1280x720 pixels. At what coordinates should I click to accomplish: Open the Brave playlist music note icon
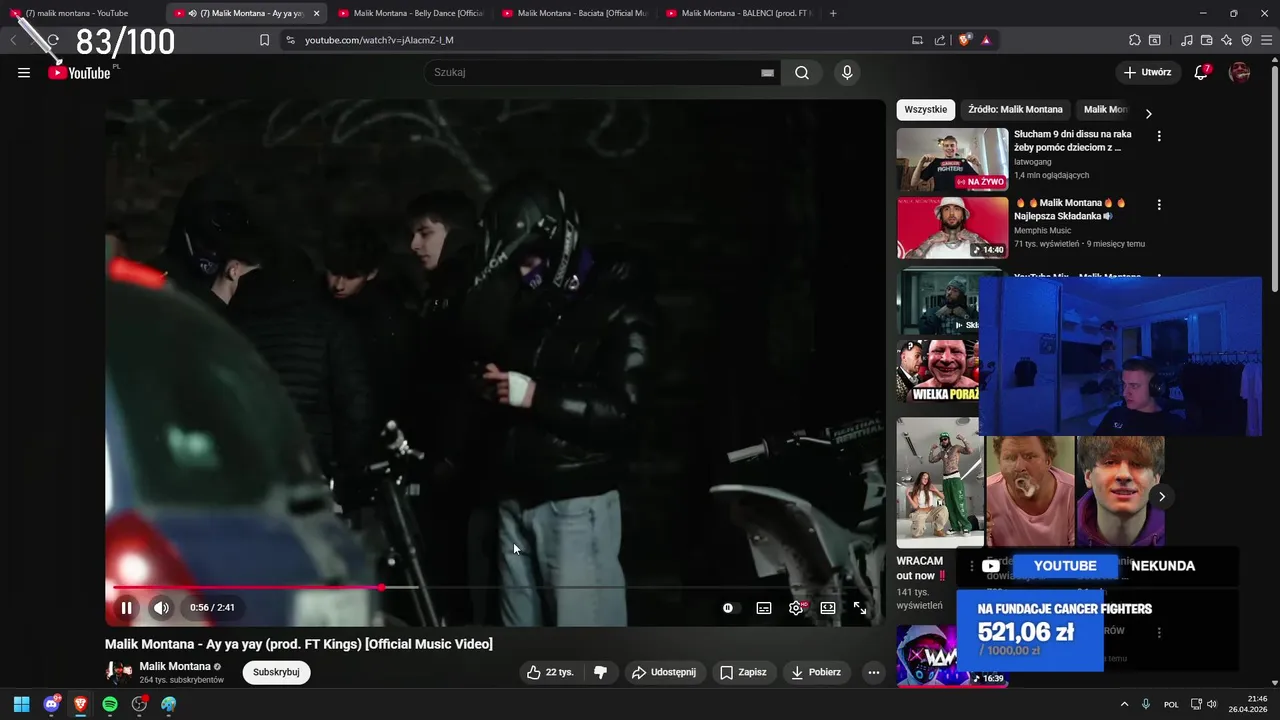tap(1187, 40)
